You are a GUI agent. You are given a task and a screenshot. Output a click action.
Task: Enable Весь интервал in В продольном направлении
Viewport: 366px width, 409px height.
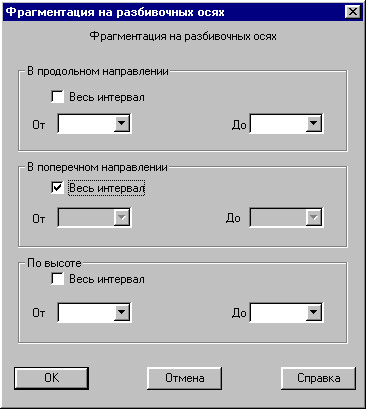(58, 97)
